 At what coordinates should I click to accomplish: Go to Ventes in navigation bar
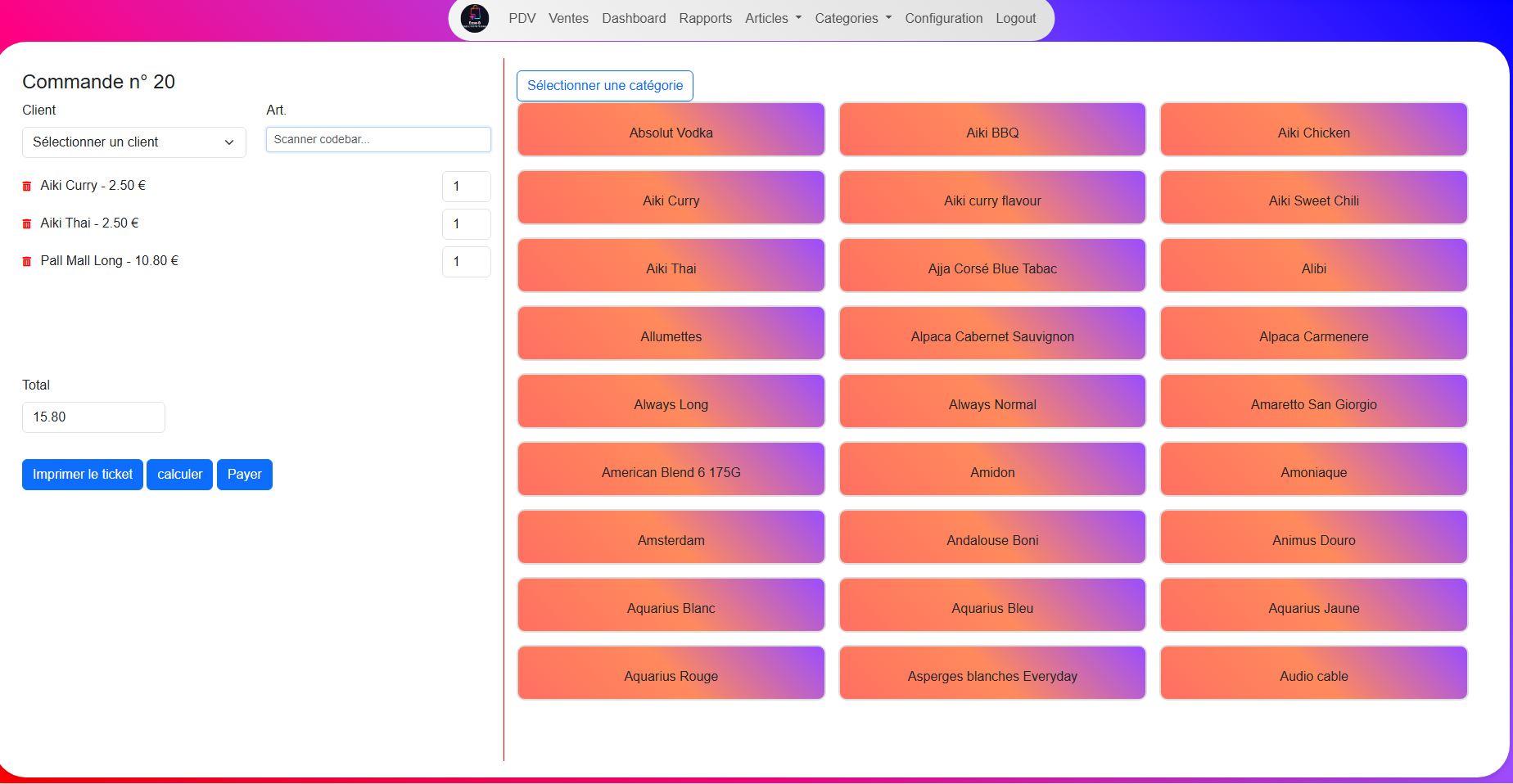click(568, 18)
